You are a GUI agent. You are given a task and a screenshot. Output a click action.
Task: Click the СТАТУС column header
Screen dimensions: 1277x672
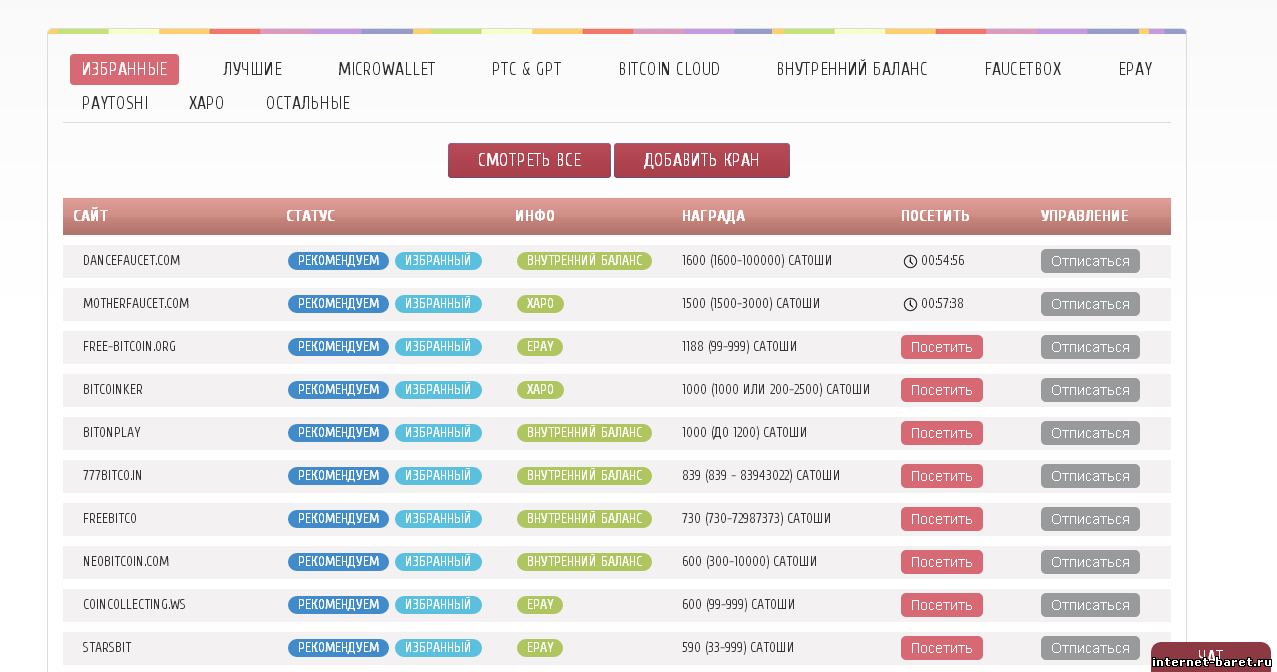point(310,216)
